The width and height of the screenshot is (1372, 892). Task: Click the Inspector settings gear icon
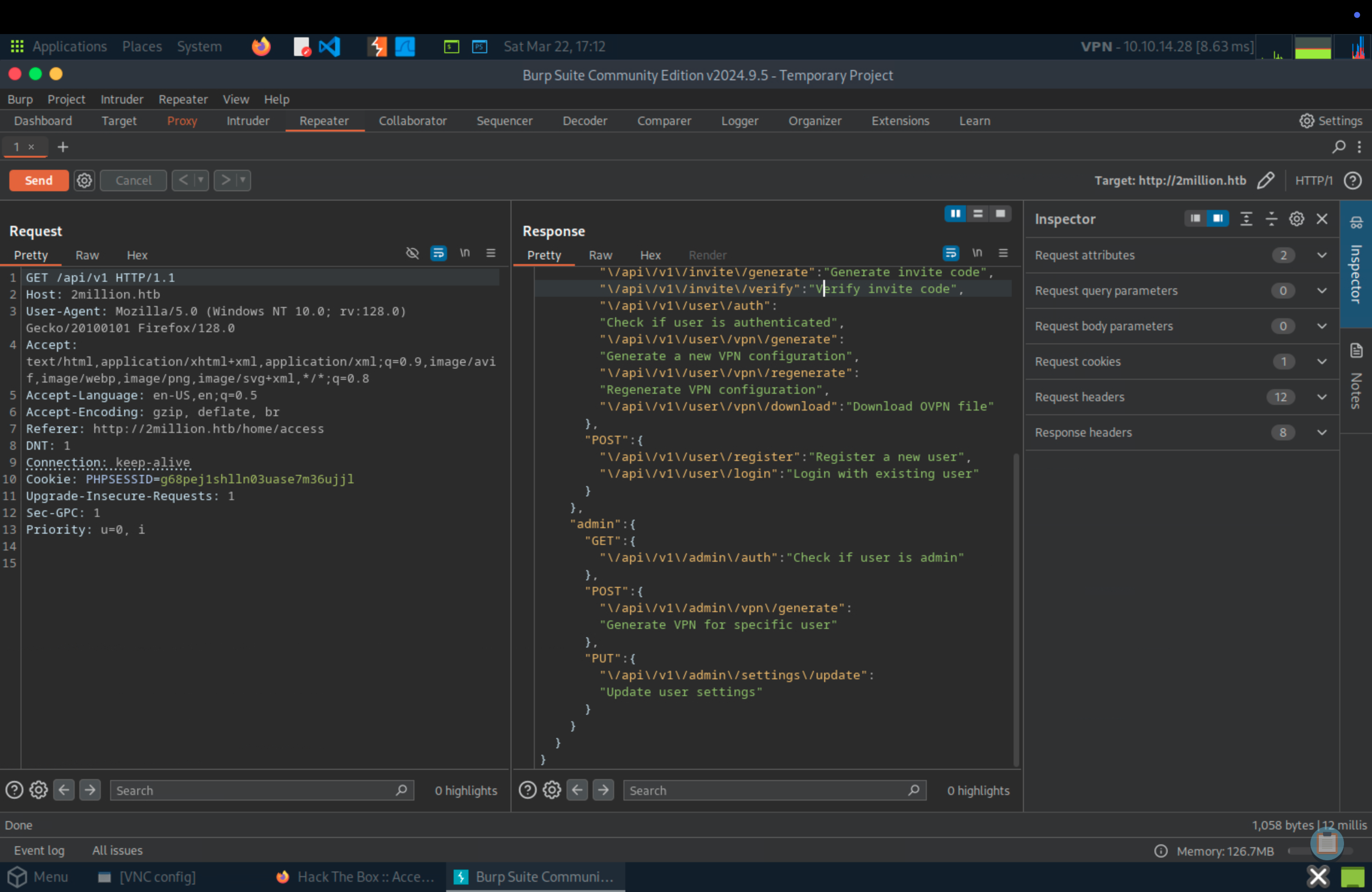[x=1296, y=219]
